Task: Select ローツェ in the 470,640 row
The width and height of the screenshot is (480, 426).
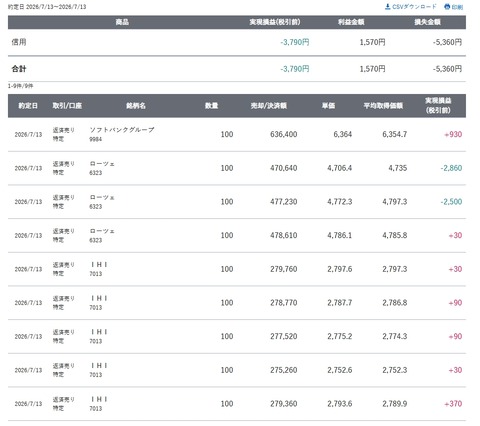Action: click(102, 164)
